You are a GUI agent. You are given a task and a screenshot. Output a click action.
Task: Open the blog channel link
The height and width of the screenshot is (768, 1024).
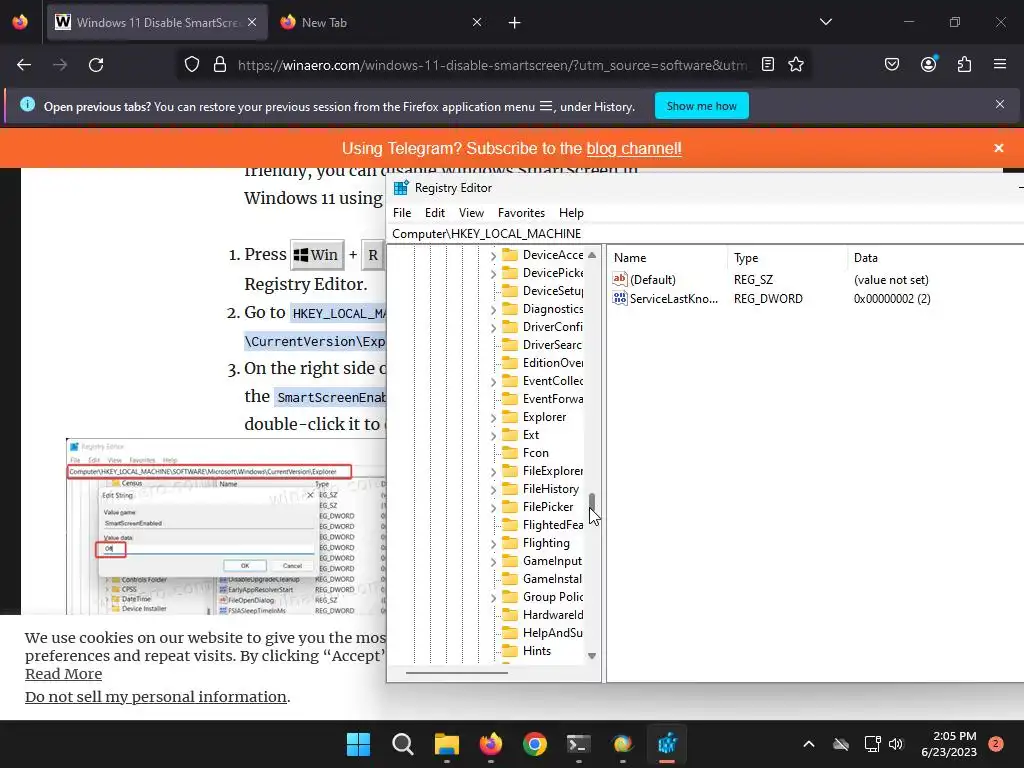[633, 148]
